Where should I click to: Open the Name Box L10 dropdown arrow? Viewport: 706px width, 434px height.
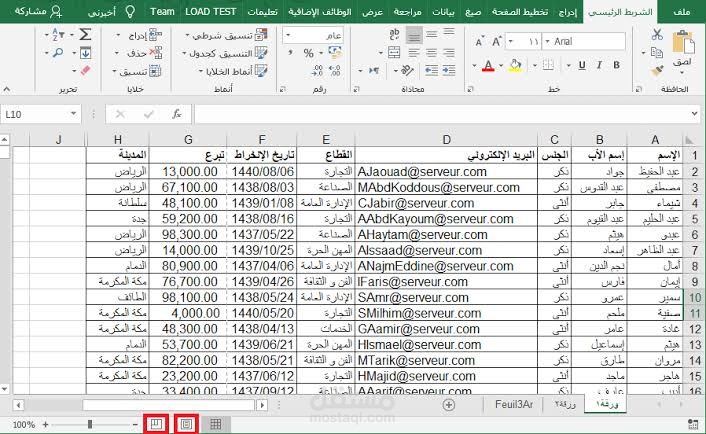[73, 114]
